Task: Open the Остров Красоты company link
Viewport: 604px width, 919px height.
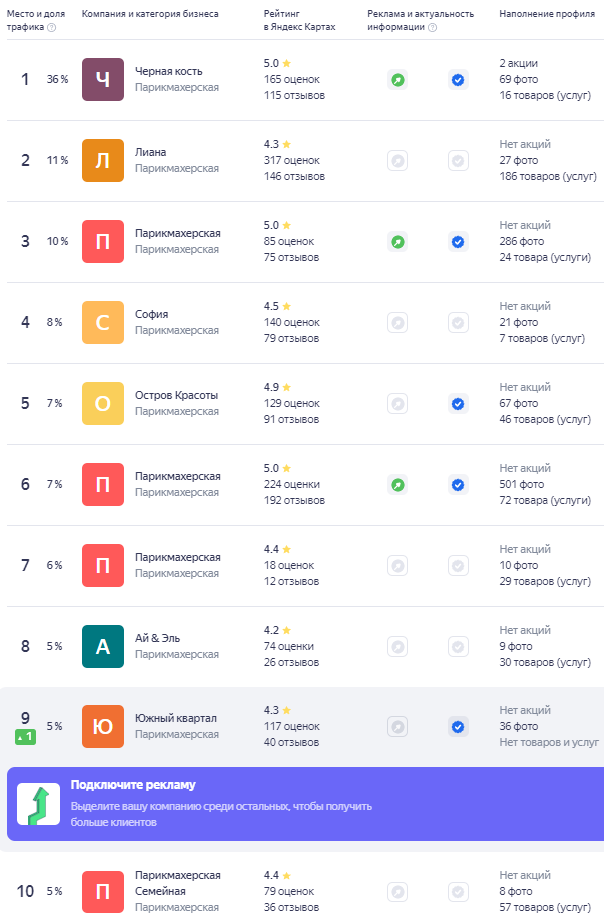Action: point(176,395)
